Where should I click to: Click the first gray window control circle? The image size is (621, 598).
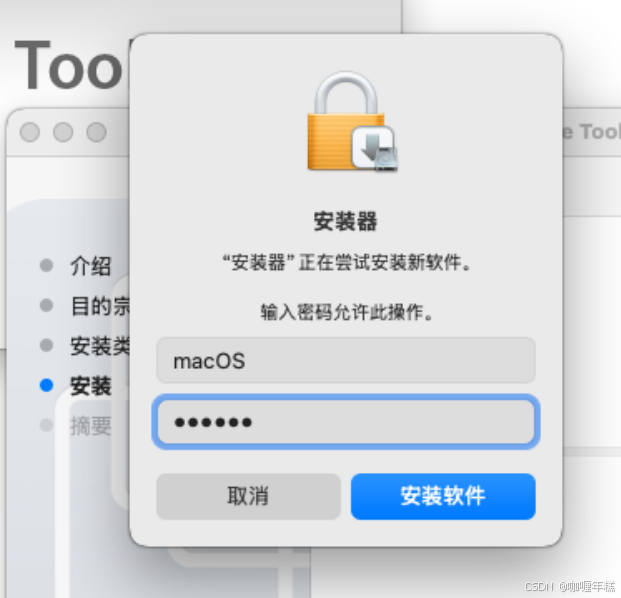point(30,132)
